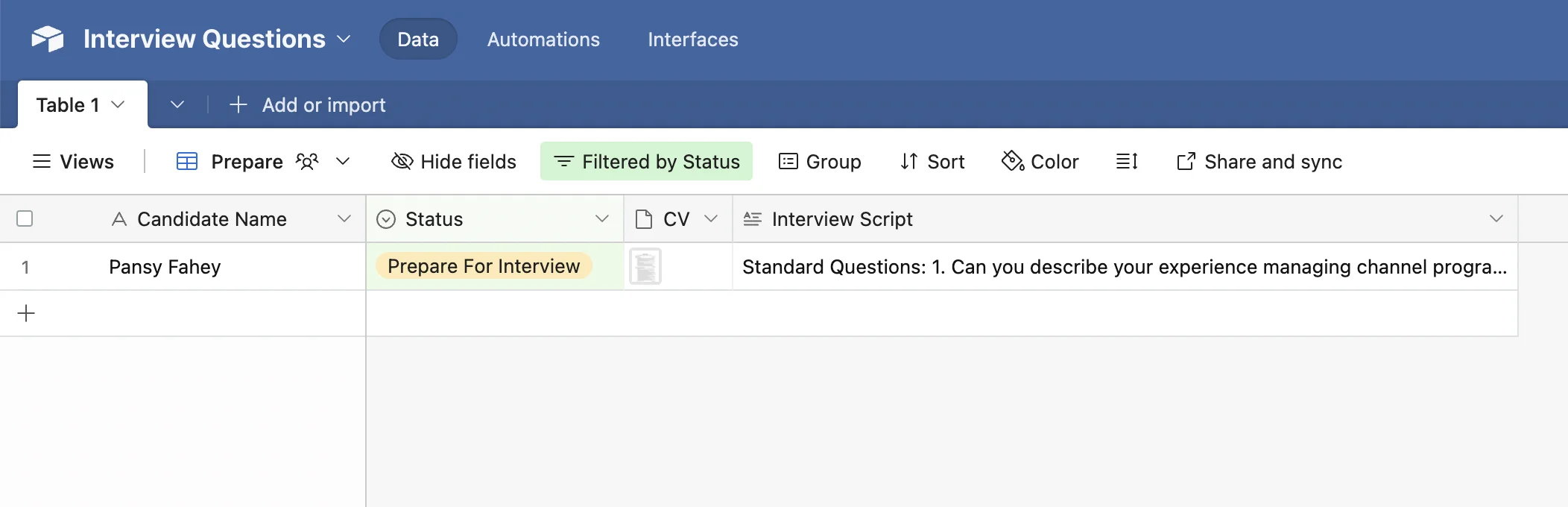Toggle the select all rows checkbox
This screenshot has height=507, width=1568.
click(25, 218)
